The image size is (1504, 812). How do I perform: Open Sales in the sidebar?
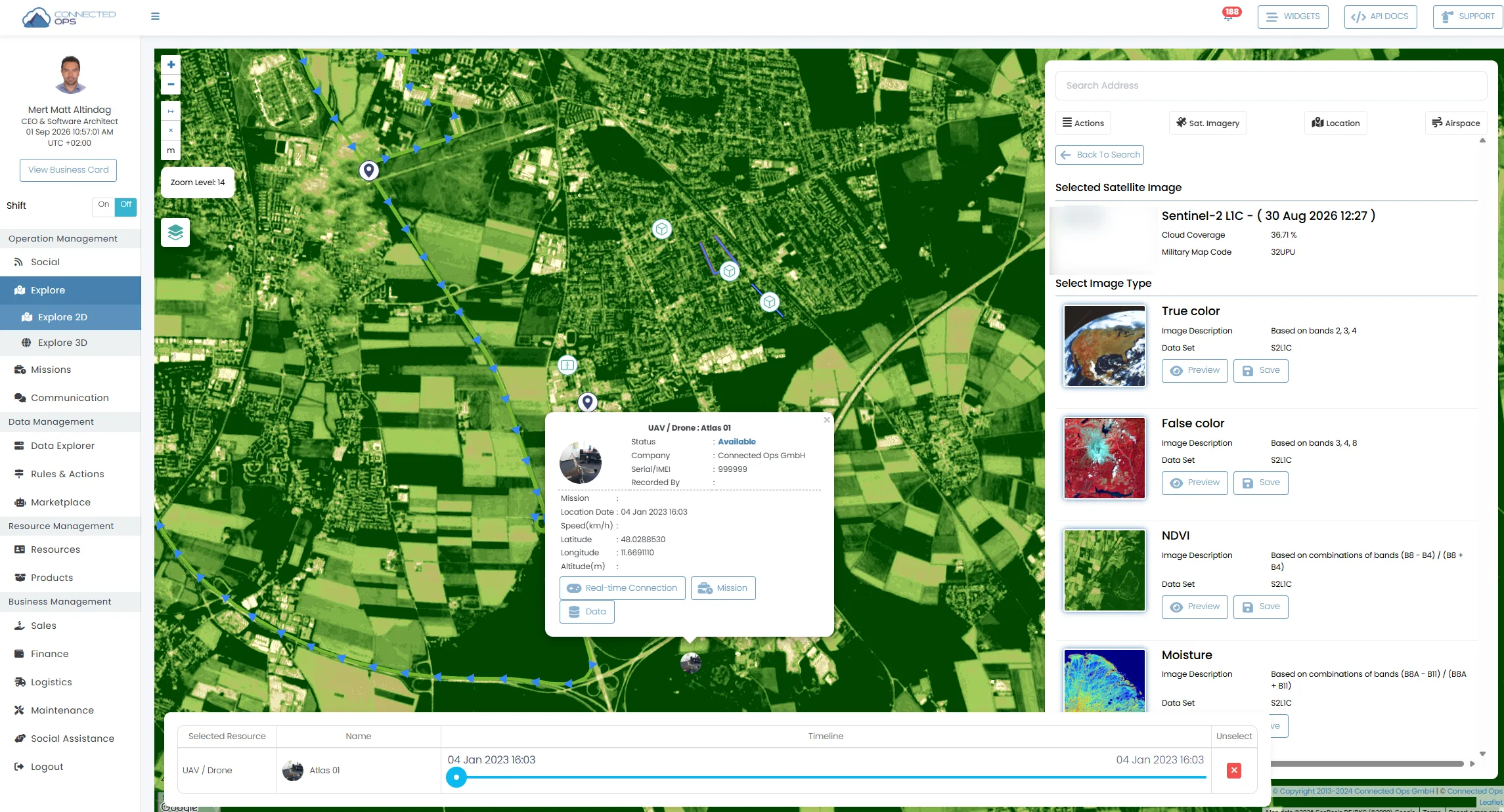(x=70, y=626)
